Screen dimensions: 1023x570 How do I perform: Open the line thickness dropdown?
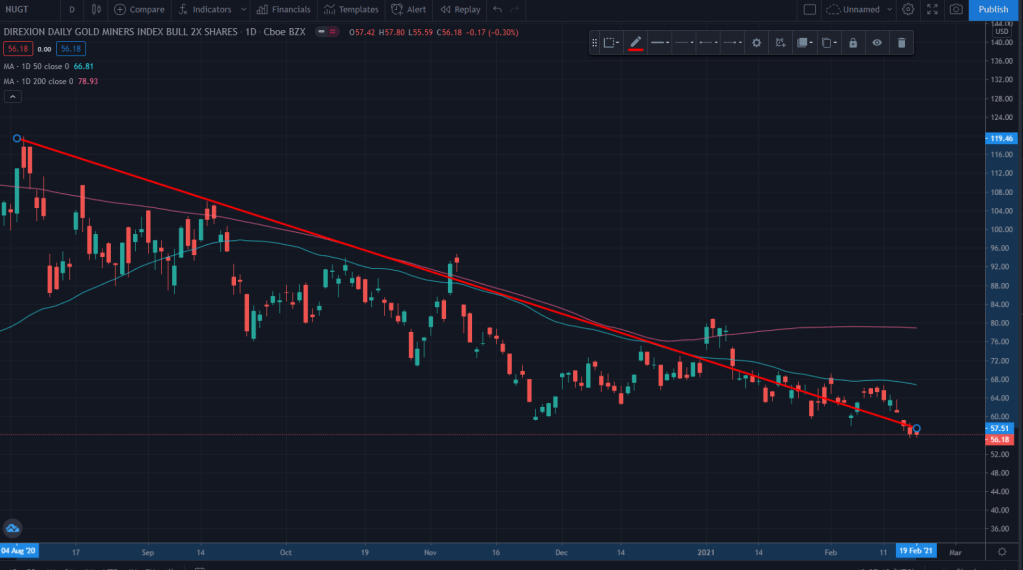(x=660, y=43)
